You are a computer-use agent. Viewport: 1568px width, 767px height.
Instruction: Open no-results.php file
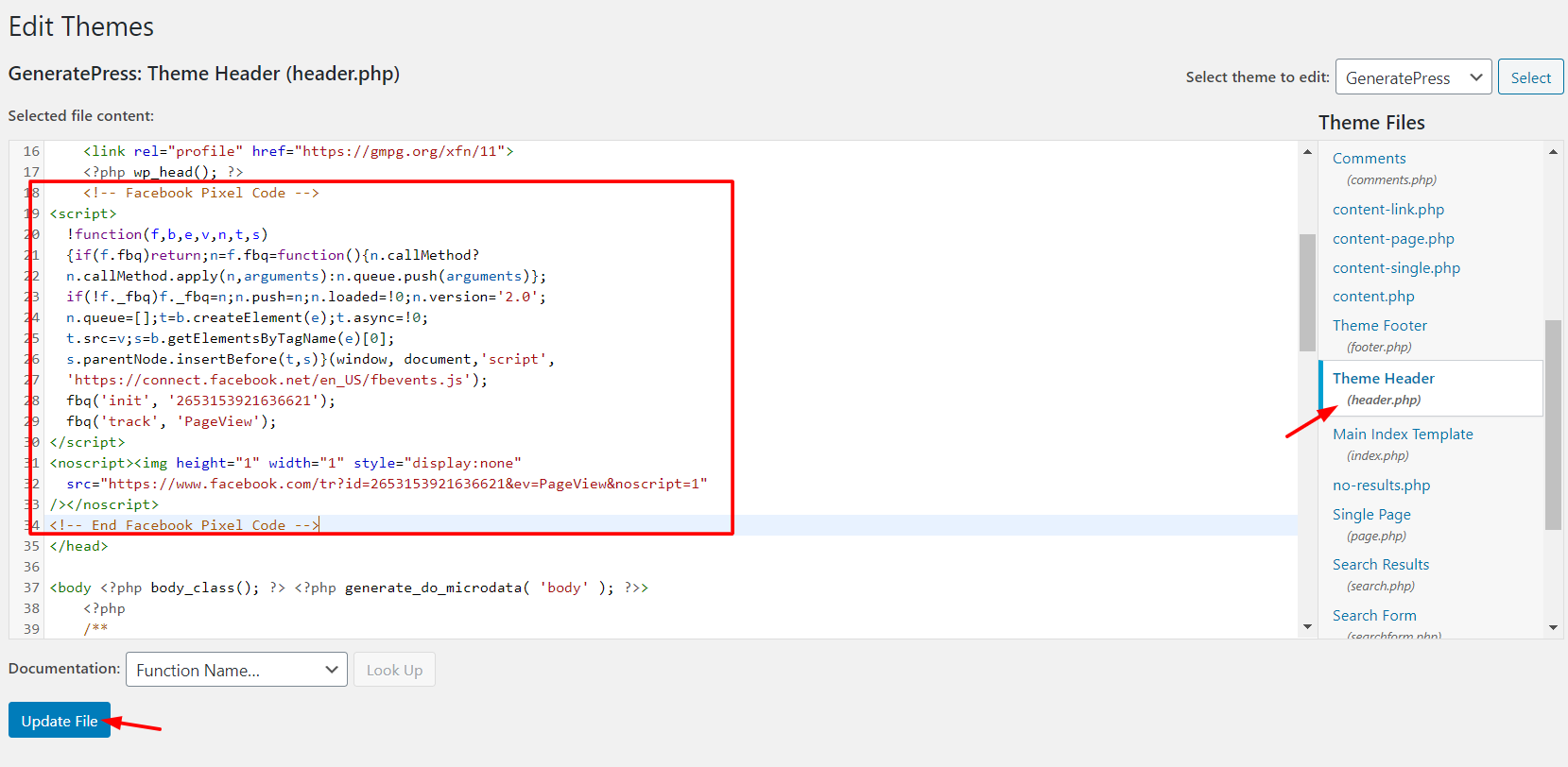1381,486
